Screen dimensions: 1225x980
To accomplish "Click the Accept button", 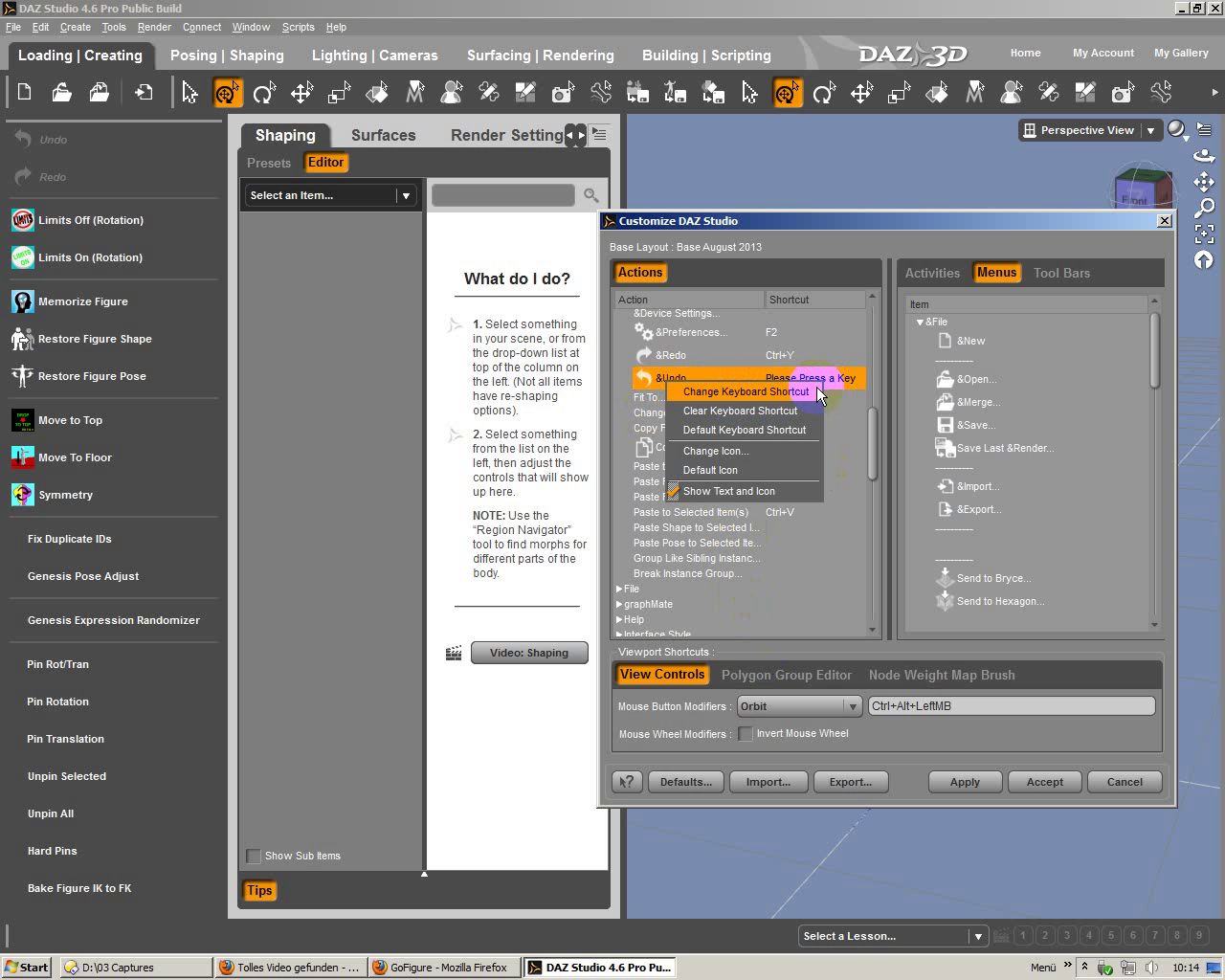I will pyautogui.click(x=1045, y=782).
